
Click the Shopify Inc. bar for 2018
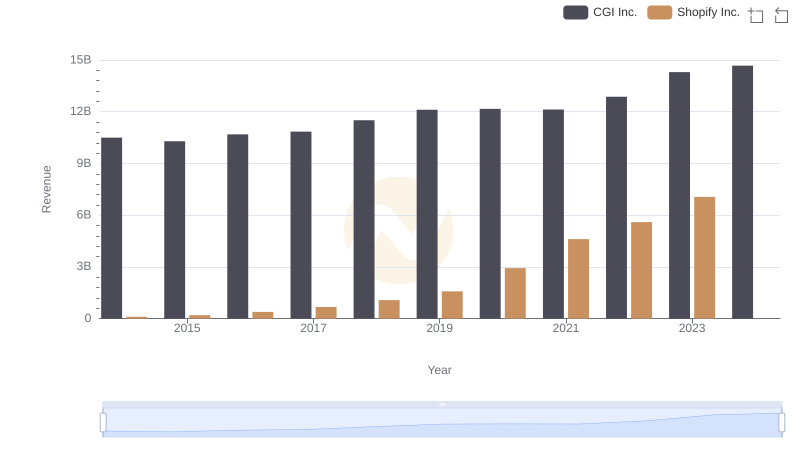point(389,310)
